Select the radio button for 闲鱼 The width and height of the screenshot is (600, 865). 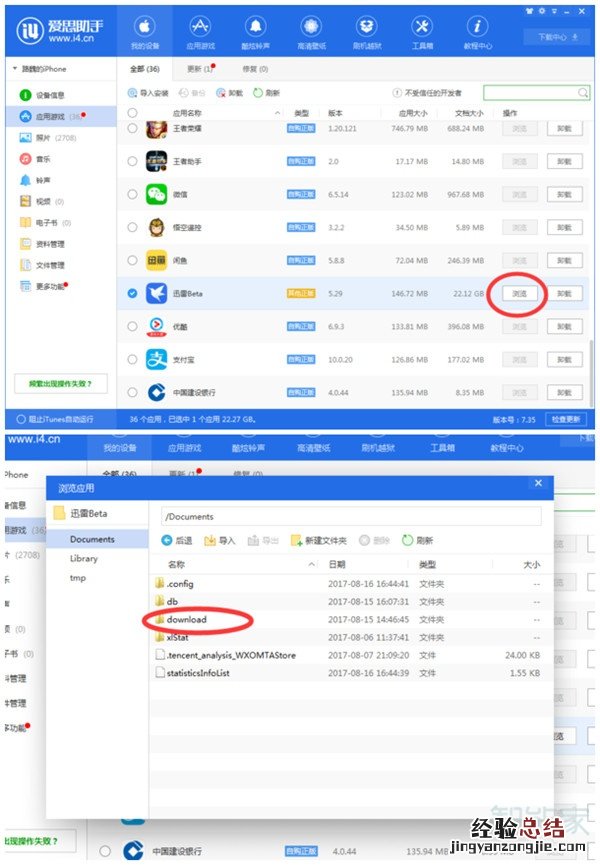coord(132,260)
